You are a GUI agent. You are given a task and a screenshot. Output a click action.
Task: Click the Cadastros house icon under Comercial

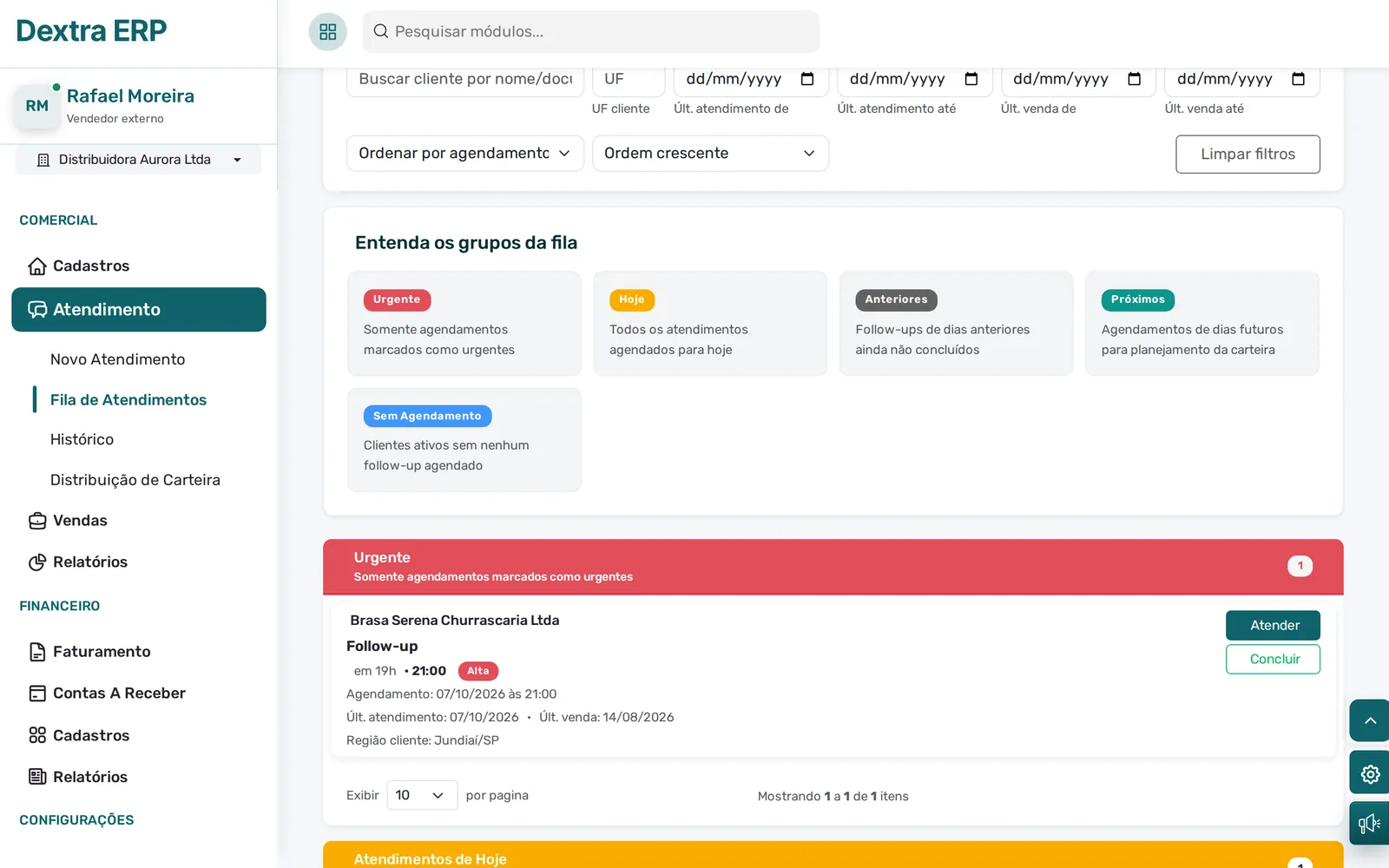point(37,266)
